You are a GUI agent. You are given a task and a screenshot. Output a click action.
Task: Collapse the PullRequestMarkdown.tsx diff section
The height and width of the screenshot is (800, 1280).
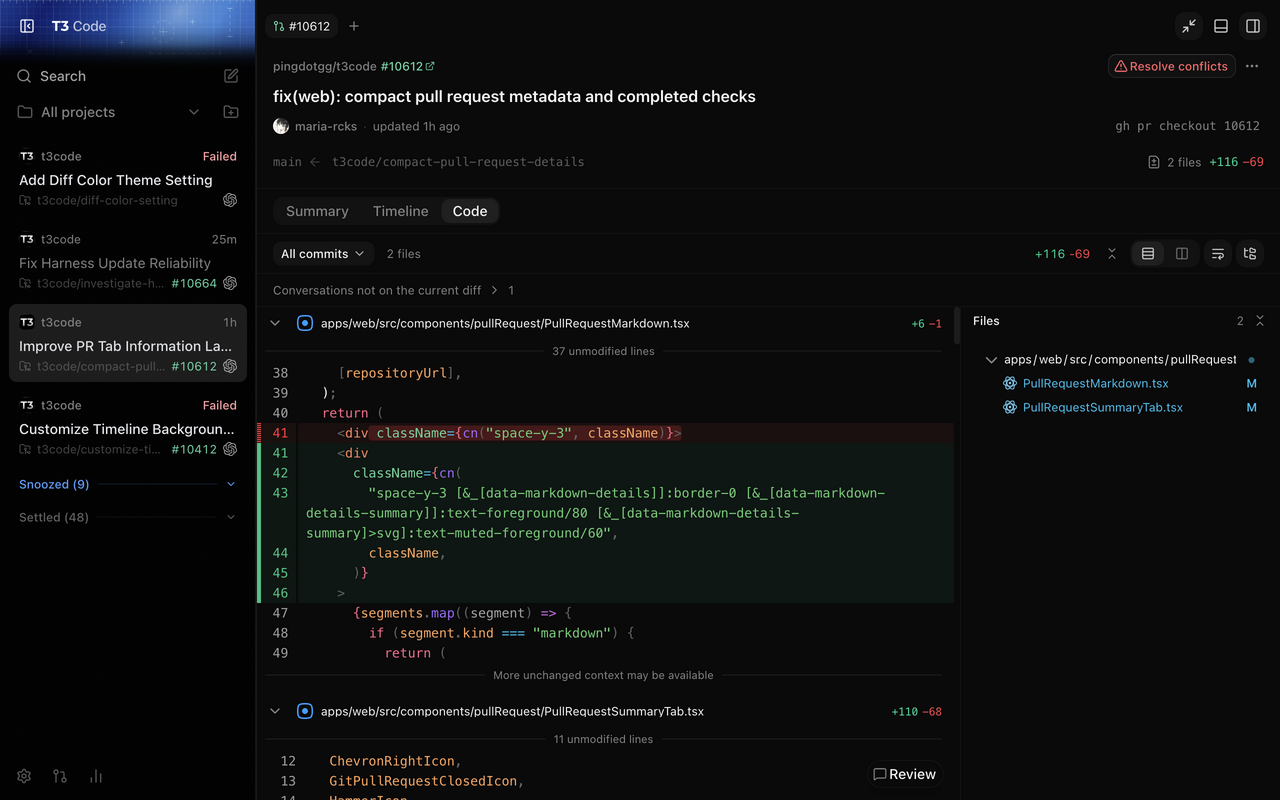click(x=275, y=323)
